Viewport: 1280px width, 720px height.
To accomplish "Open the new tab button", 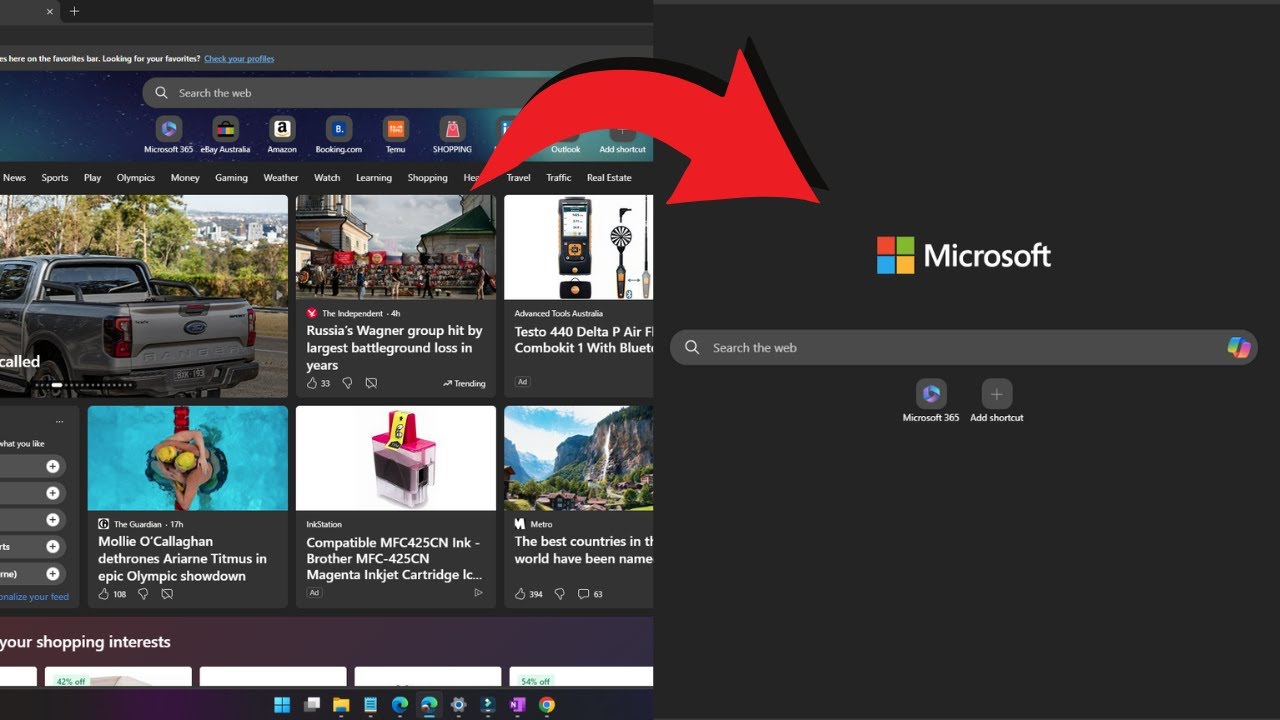I will (74, 11).
